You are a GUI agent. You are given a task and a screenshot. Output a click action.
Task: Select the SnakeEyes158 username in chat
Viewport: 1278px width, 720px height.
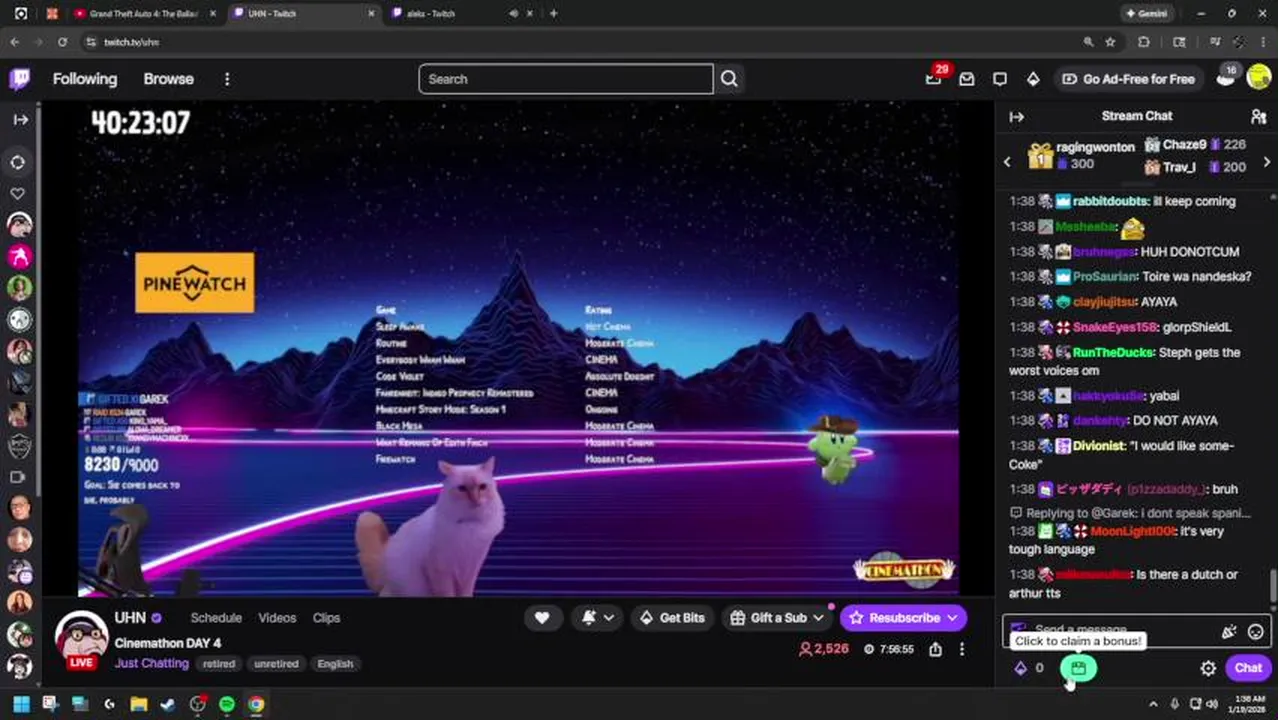coord(1114,327)
